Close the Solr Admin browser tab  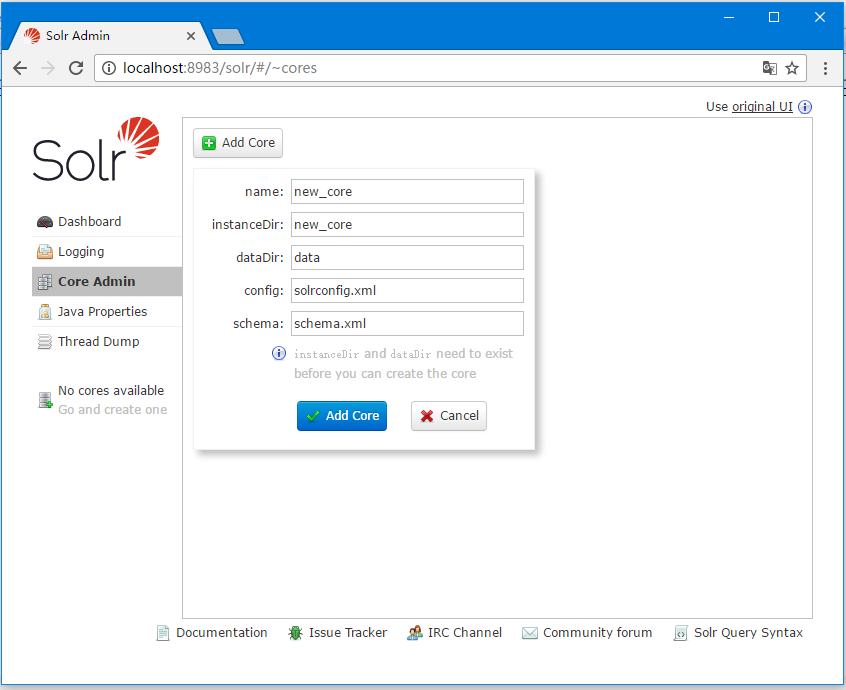(190, 36)
